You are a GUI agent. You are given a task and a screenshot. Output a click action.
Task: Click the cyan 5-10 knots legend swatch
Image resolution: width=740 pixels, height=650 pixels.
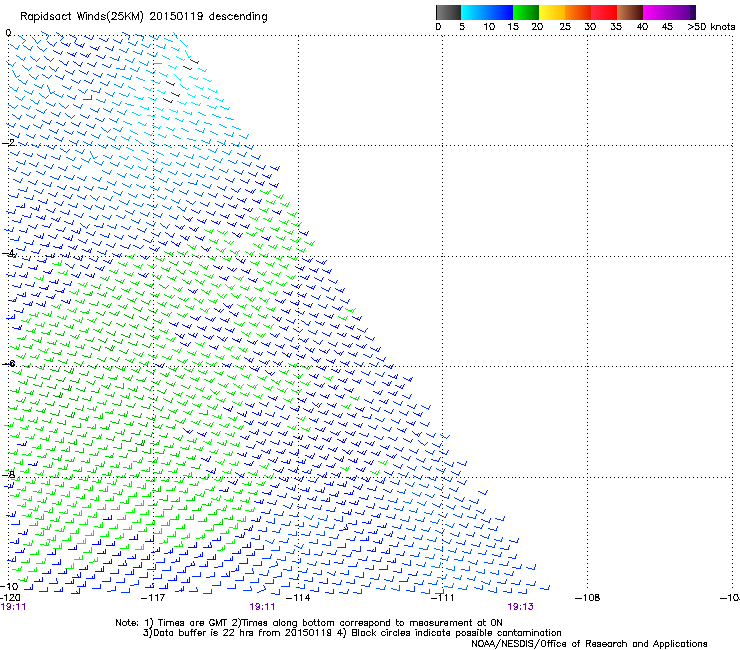(x=472, y=12)
